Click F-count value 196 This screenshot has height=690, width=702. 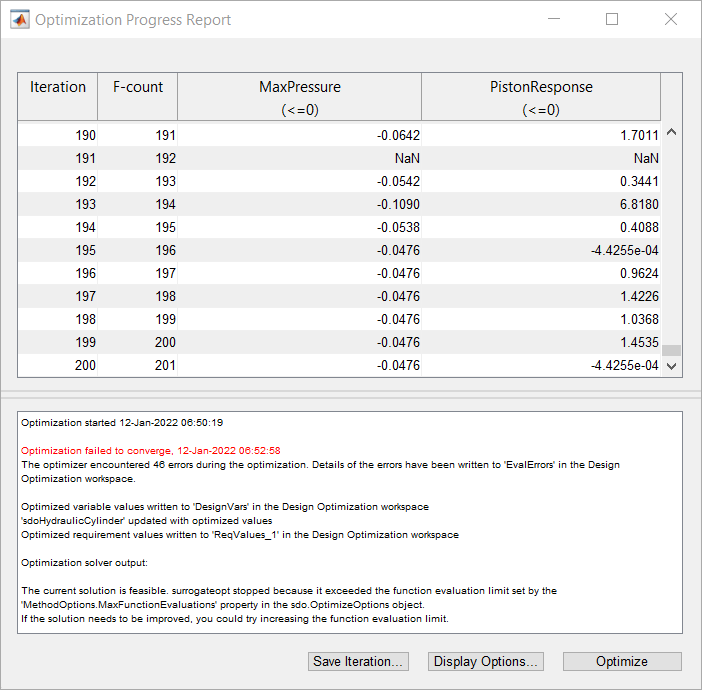(137, 250)
